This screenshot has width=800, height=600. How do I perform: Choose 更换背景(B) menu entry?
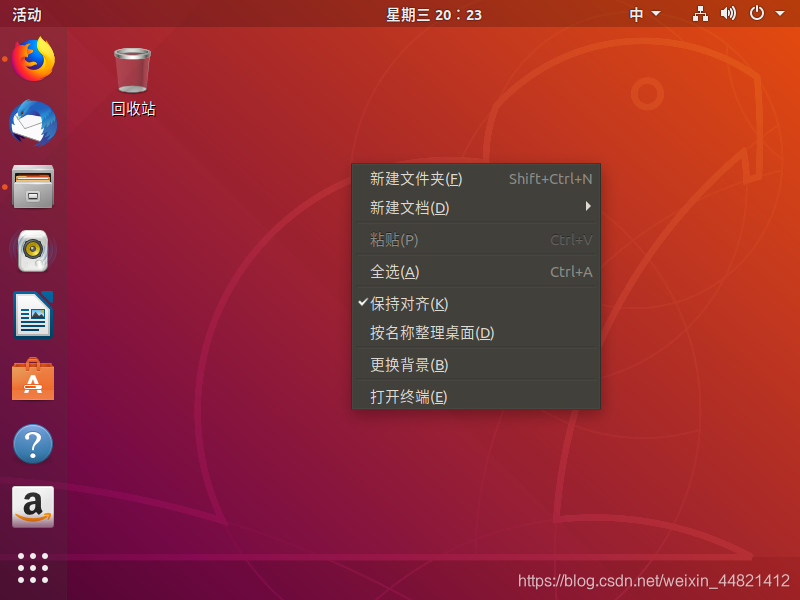click(x=476, y=365)
